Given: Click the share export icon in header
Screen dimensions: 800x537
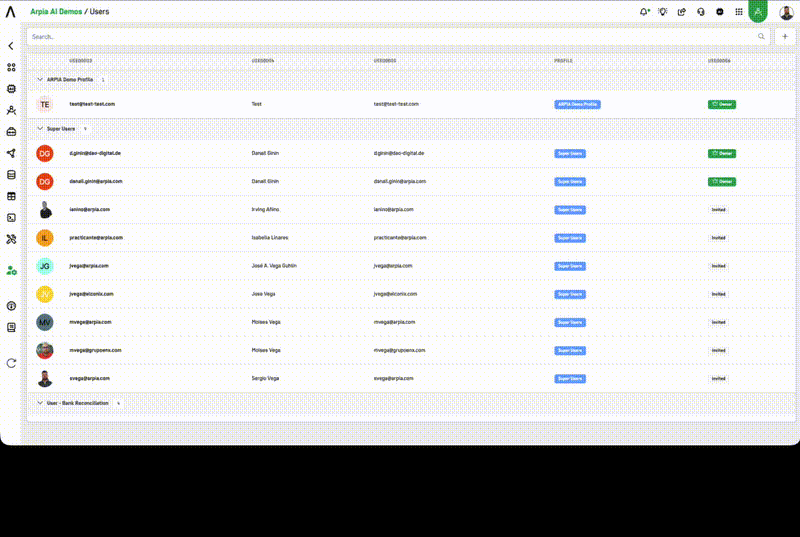Looking at the screenshot, I should (682, 12).
